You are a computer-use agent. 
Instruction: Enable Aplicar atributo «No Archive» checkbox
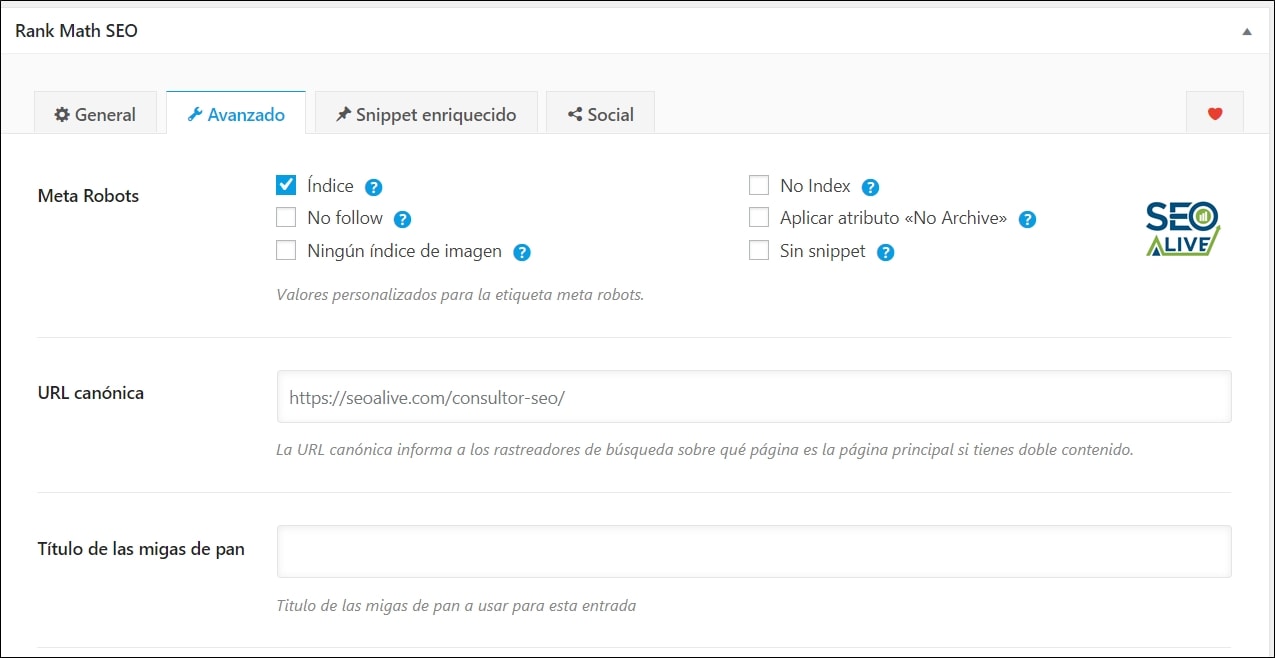click(759, 217)
